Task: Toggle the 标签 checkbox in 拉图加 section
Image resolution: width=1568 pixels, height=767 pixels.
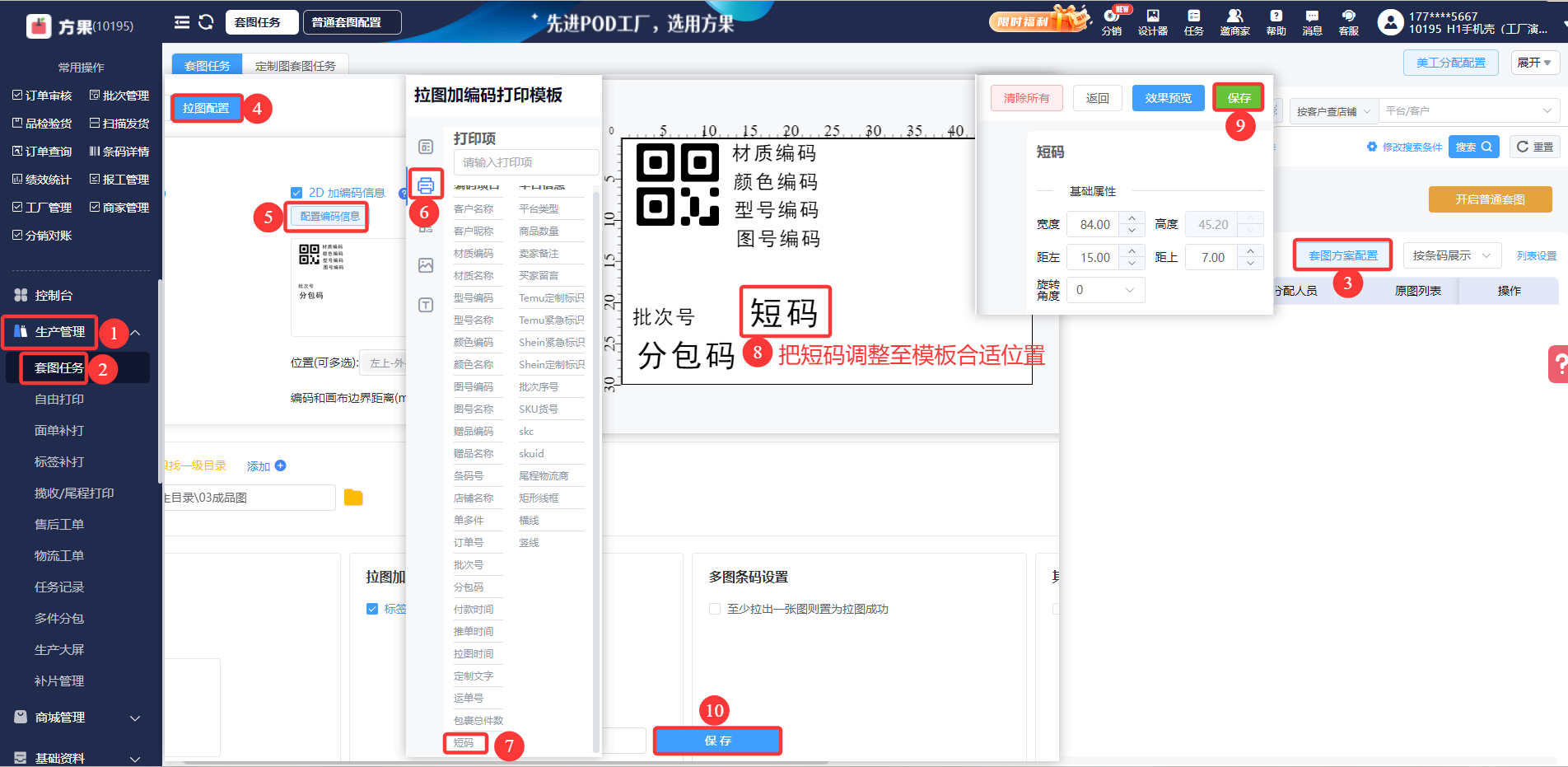Action: [x=372, y=609]
